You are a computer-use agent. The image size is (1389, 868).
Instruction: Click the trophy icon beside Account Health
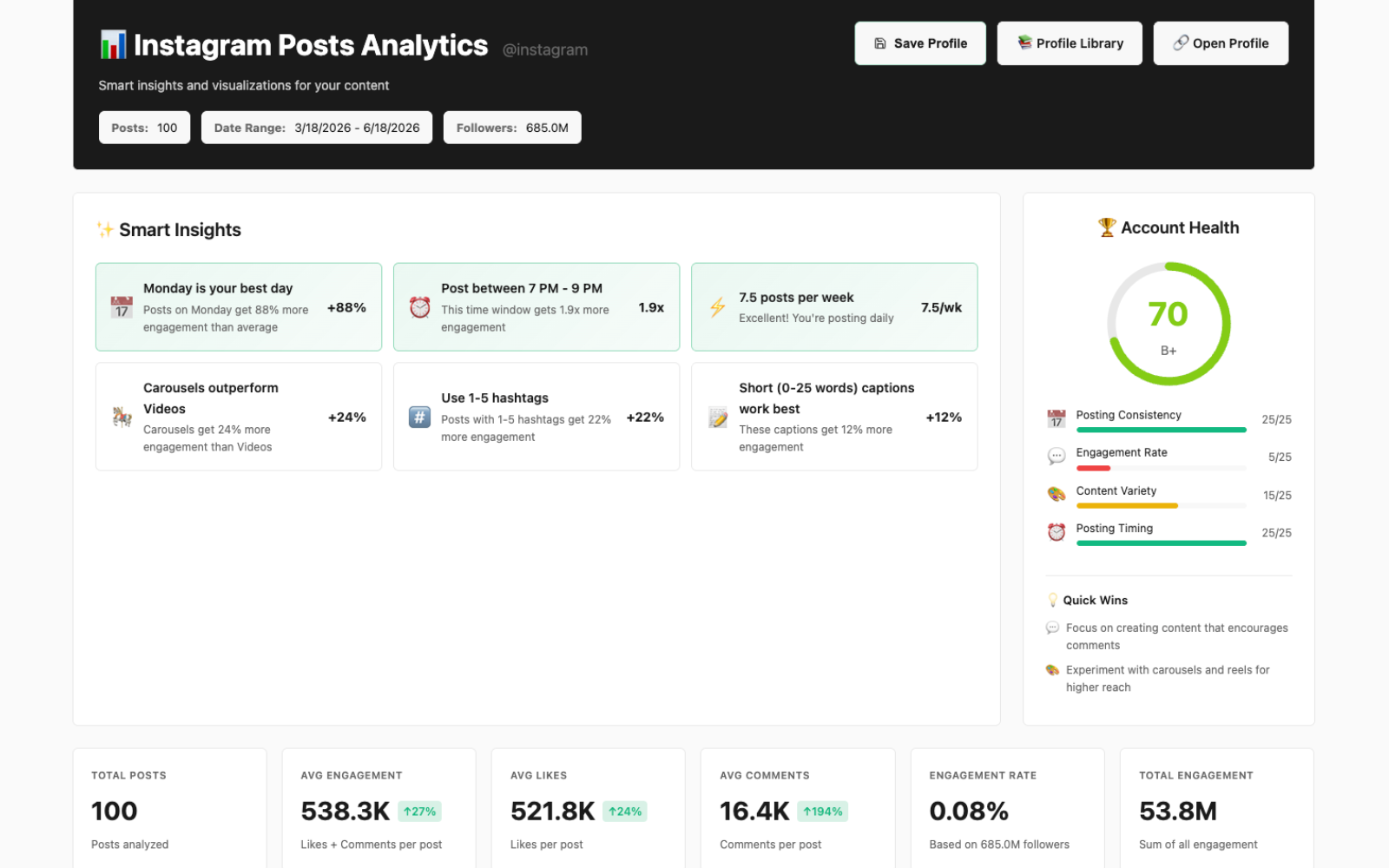point(1107,227)
